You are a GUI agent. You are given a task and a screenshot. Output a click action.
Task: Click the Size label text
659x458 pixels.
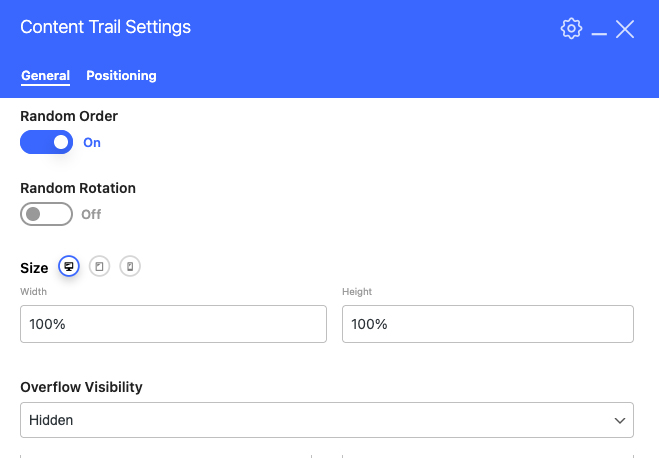(x=34, y=268)
